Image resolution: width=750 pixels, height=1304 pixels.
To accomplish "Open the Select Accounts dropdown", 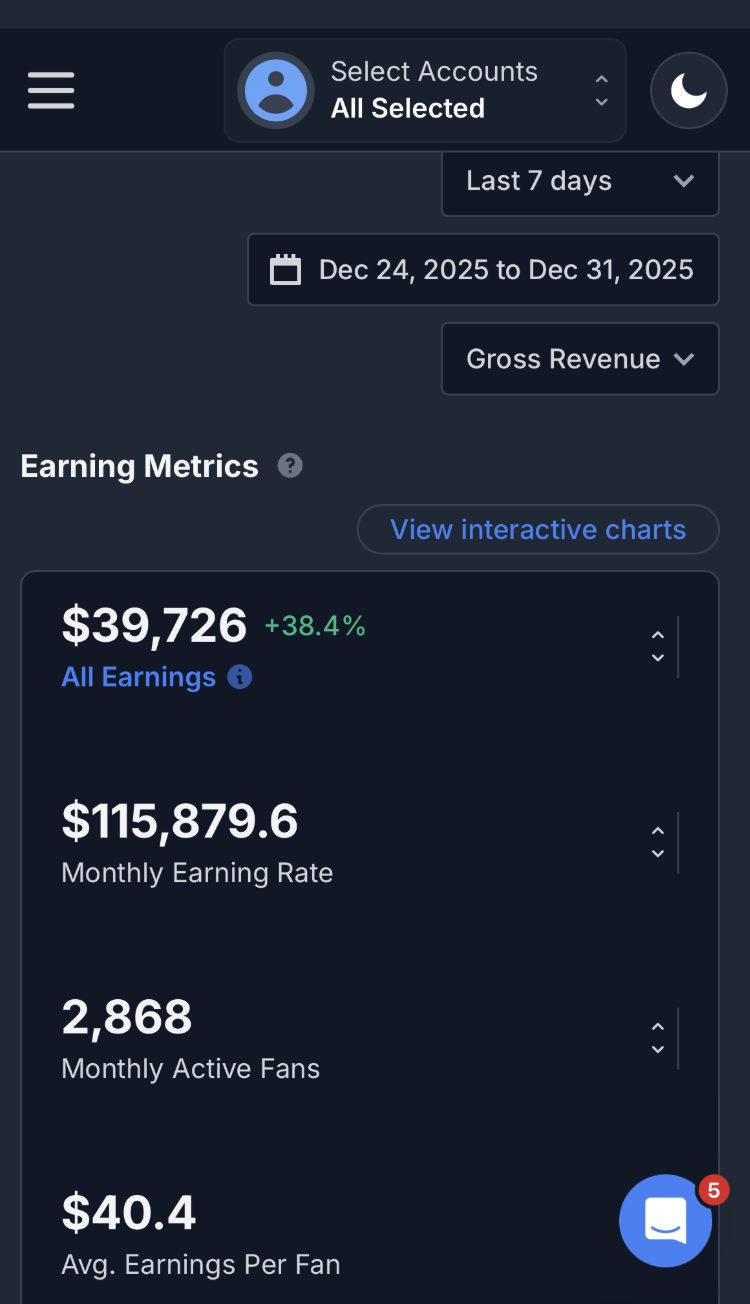I will (425, 90).
